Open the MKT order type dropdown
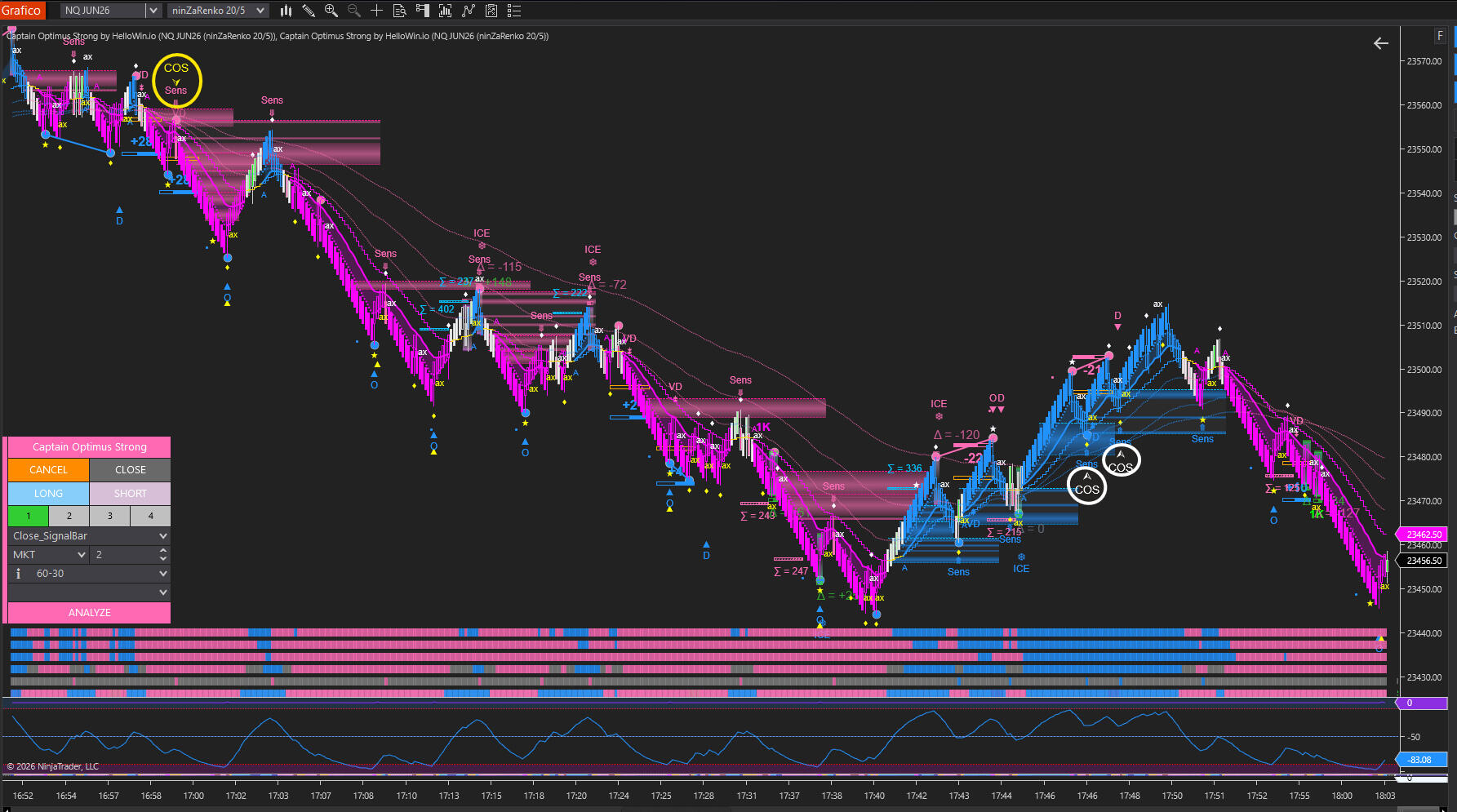This screenshot has width=1457, height=812. coord(82,555)
